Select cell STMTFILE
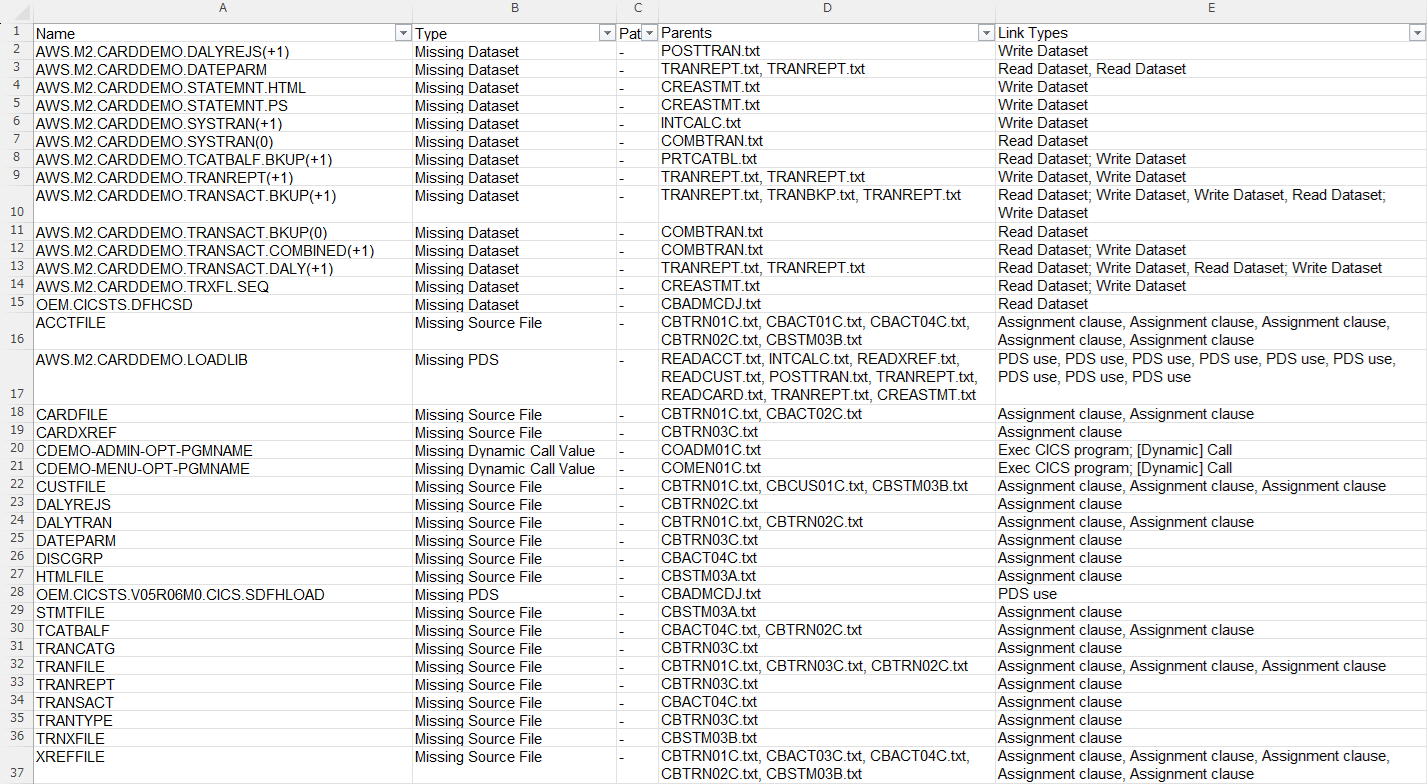 point(222,612)
